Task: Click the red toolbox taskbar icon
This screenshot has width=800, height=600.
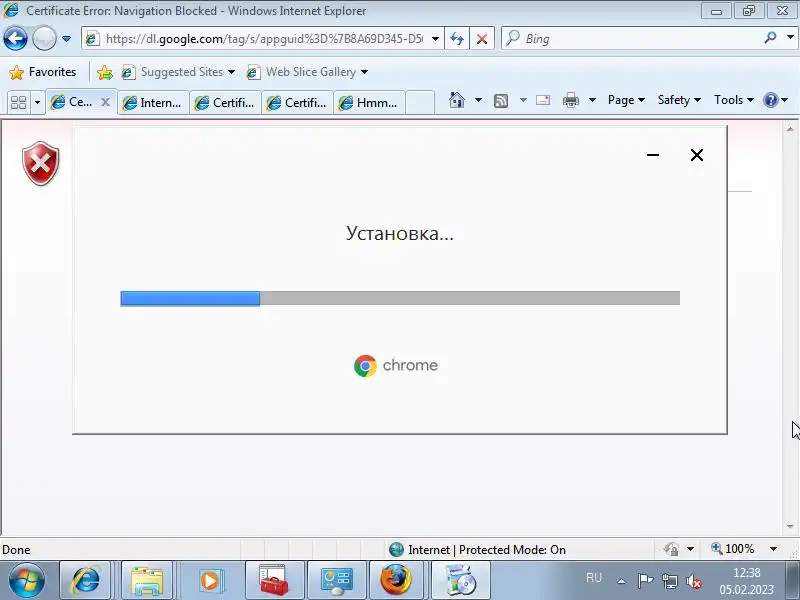Action: pos(274,581)
